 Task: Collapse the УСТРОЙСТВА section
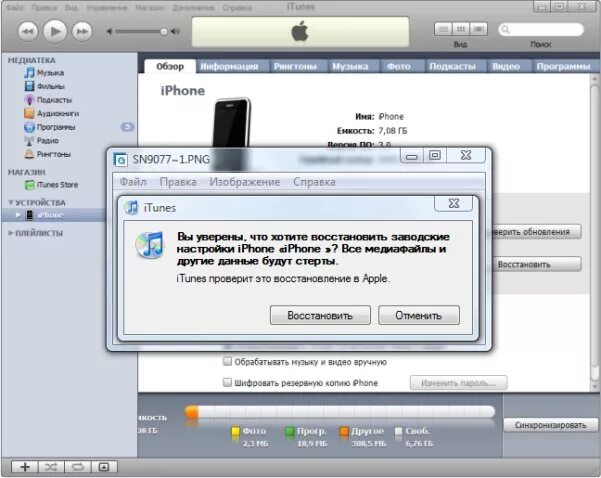click(11, 202)
